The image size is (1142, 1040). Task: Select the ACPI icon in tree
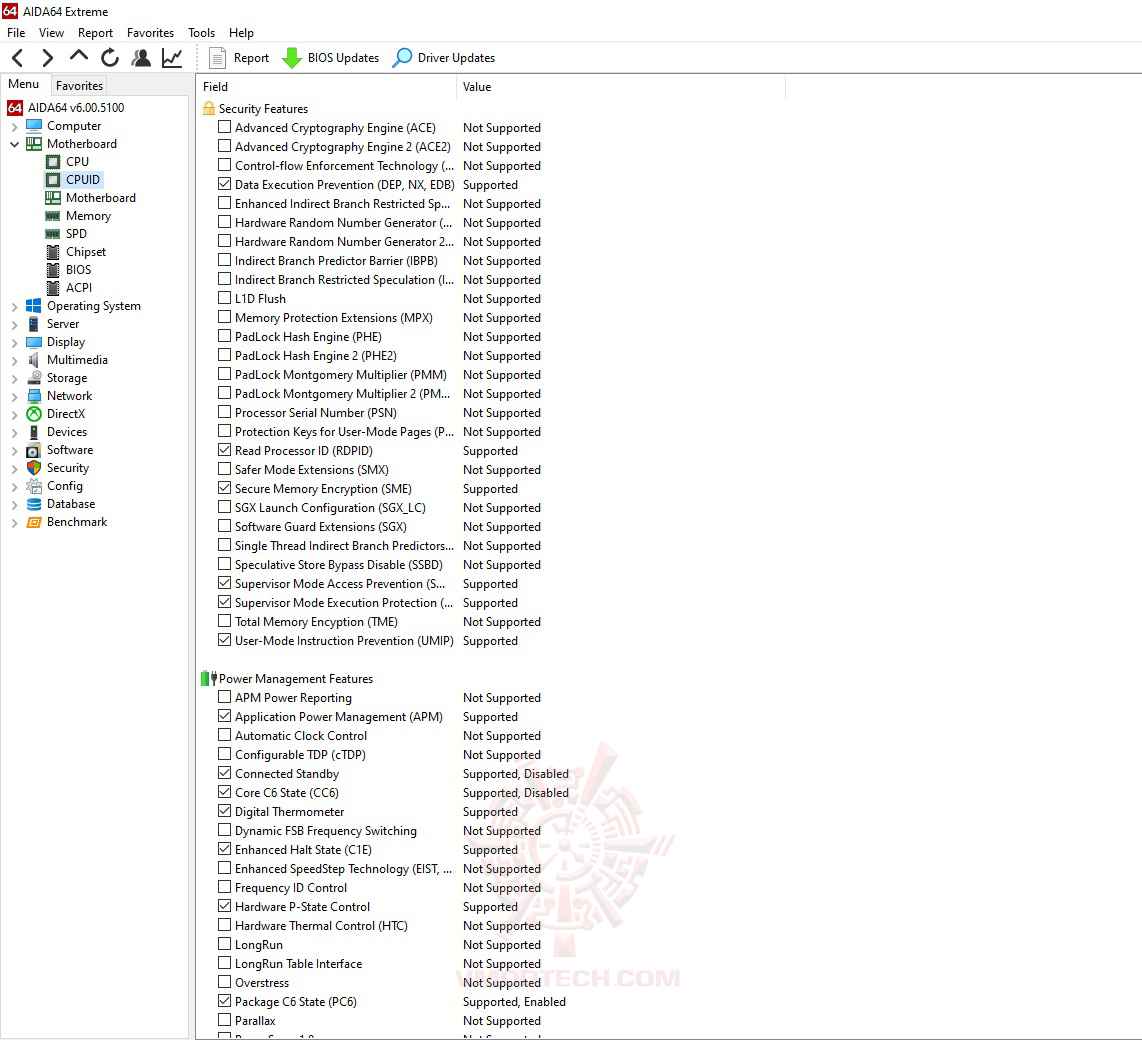coord(53,288)
